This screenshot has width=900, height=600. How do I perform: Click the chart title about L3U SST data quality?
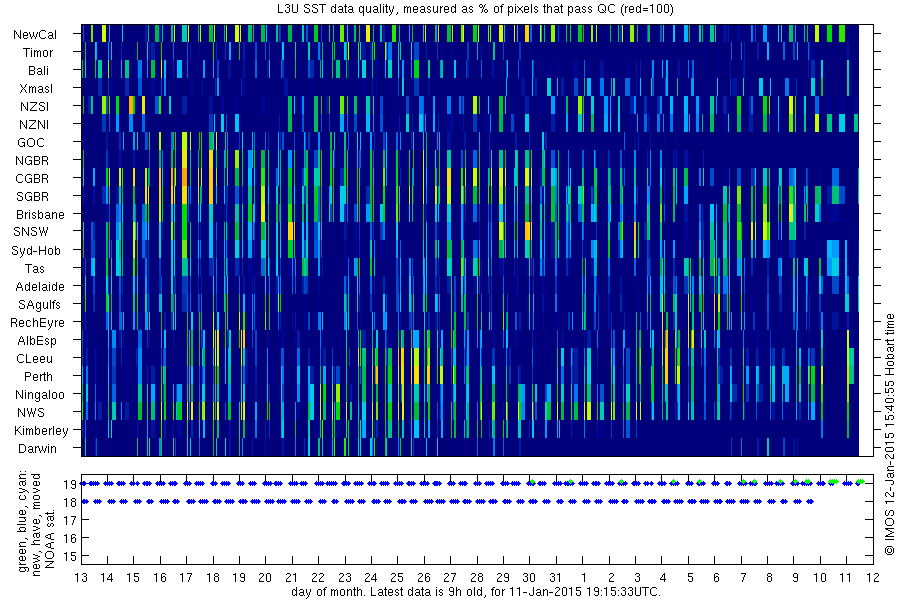coord(476,9)
